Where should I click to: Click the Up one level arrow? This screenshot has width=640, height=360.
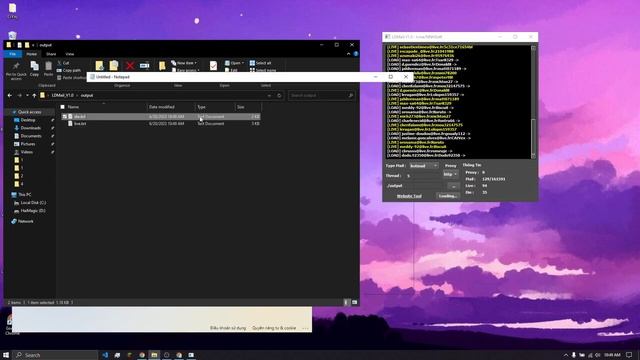pyautogui.click(x=34, y=95)
